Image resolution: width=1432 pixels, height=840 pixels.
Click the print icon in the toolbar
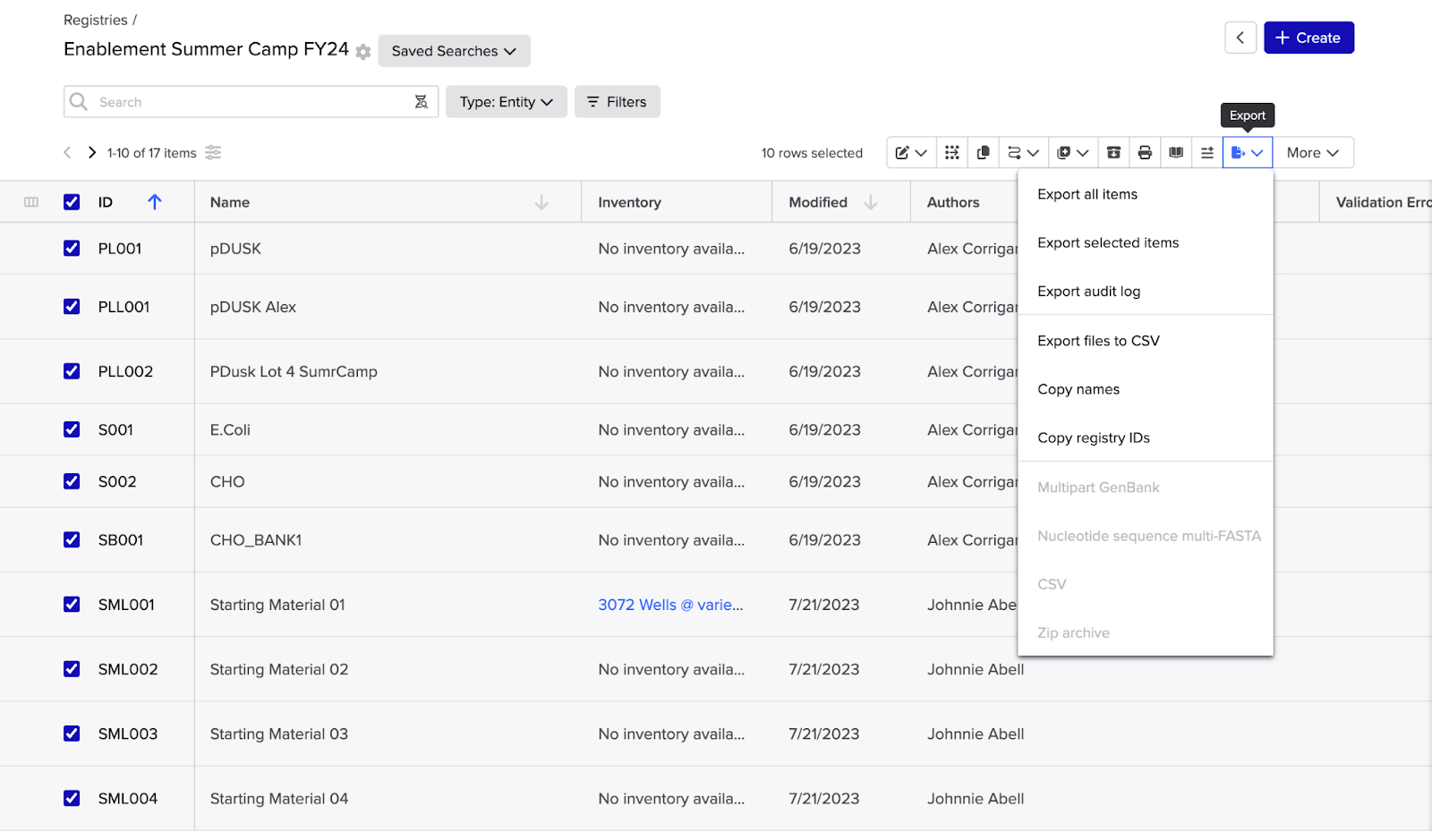(1145, 153)
